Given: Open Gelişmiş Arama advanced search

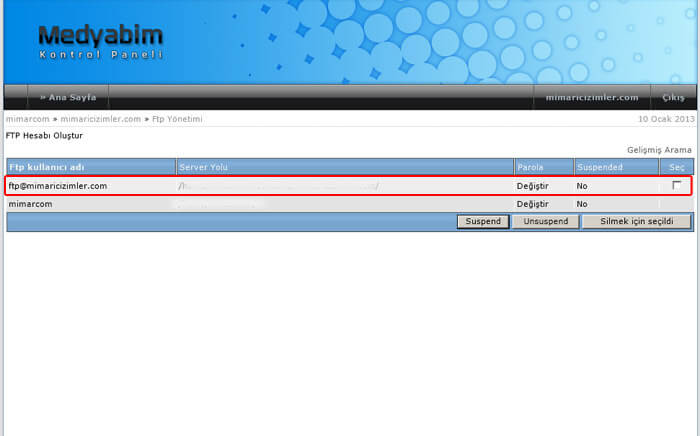Looking at the screenshot, I should click(x=660, y=149).
